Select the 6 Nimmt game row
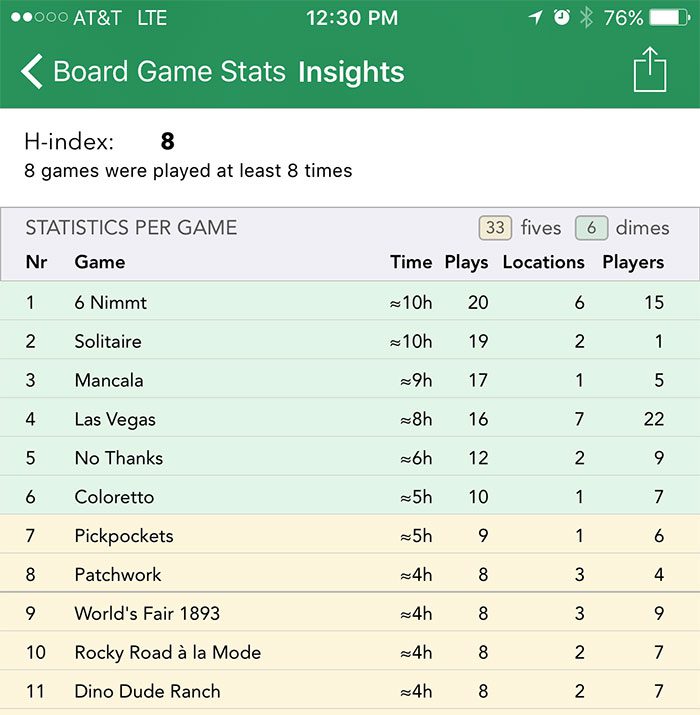This screenshot has height=715, width=700. click(350, 301)
